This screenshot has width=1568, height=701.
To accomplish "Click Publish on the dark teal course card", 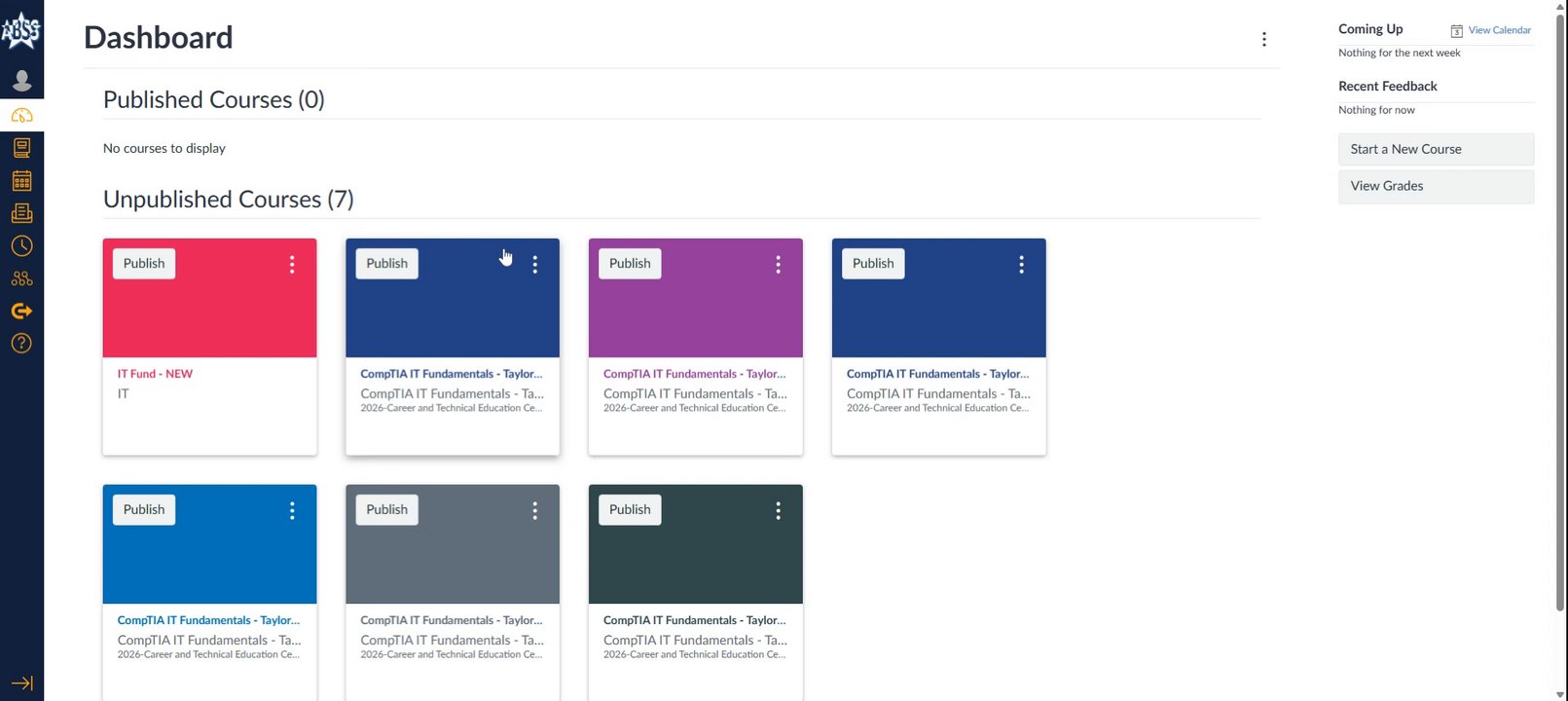I will (630, 510).
